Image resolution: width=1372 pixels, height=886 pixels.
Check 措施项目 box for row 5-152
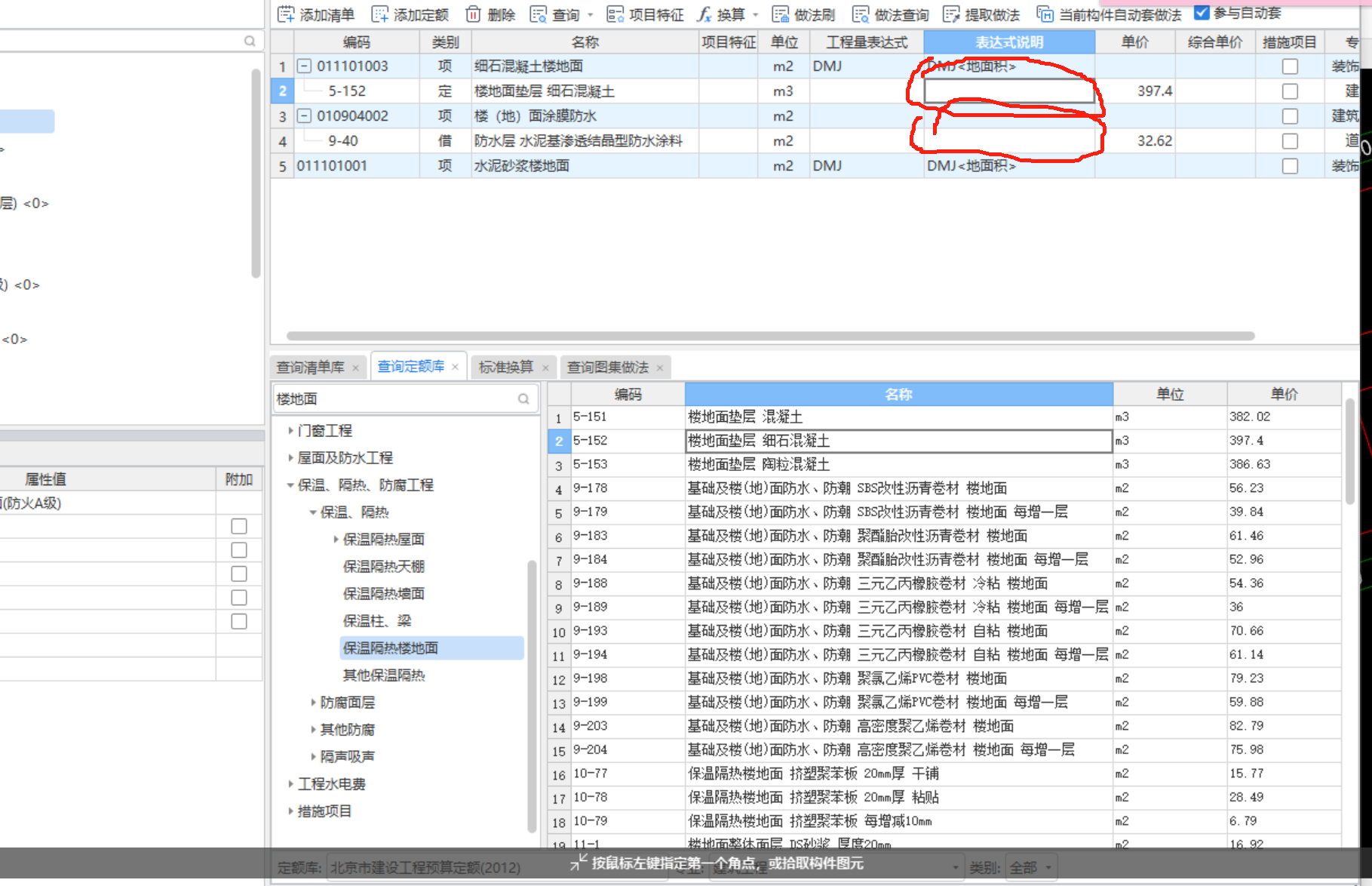coord(1290,91)
